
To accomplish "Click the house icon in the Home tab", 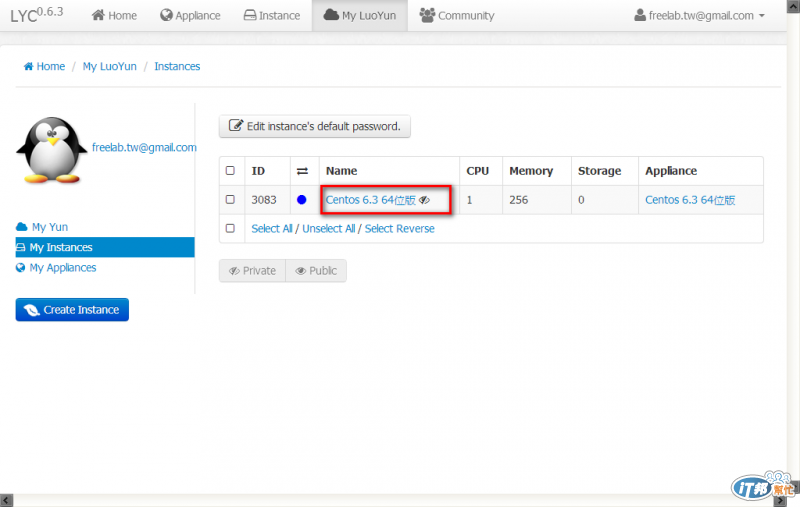I will 98,15.
